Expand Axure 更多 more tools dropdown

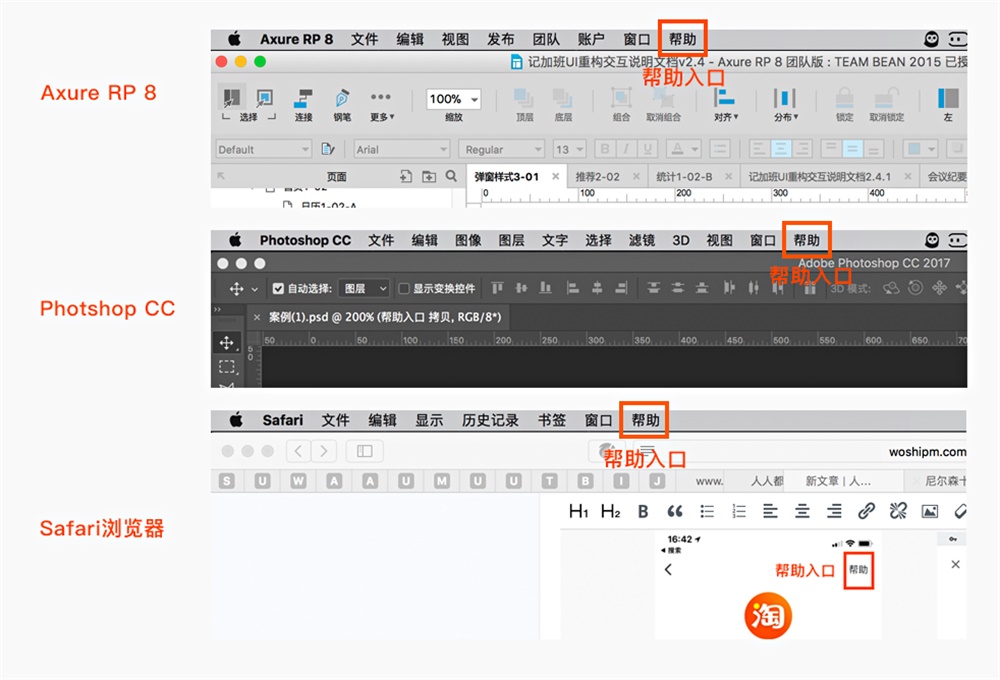[381, 105]
